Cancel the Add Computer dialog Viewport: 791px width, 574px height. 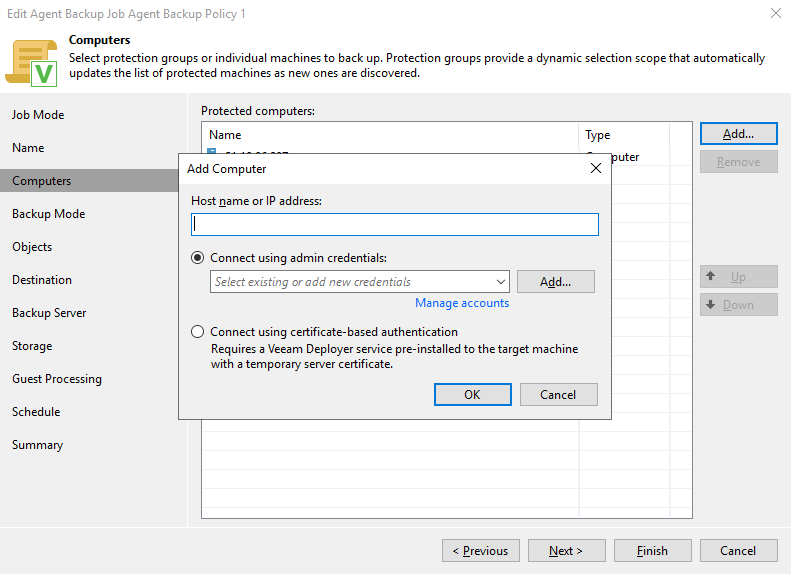click(558, 395)
